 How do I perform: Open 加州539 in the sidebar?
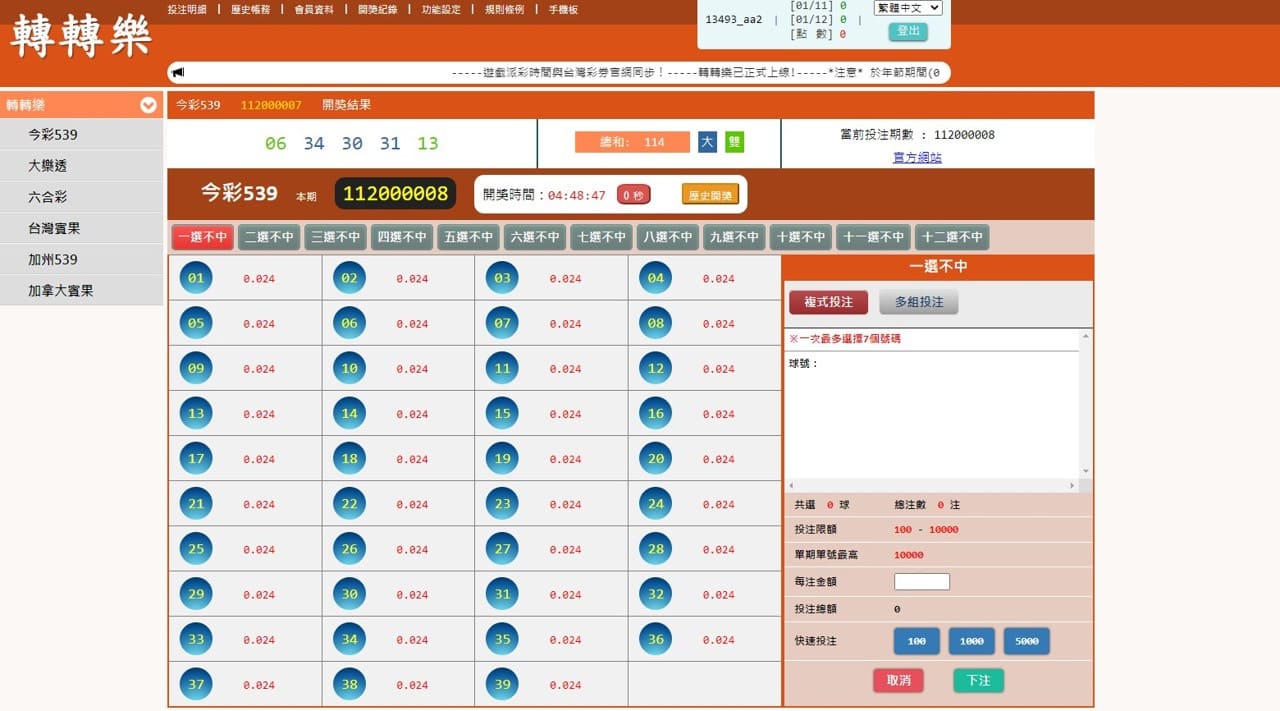tap(81, 260)
